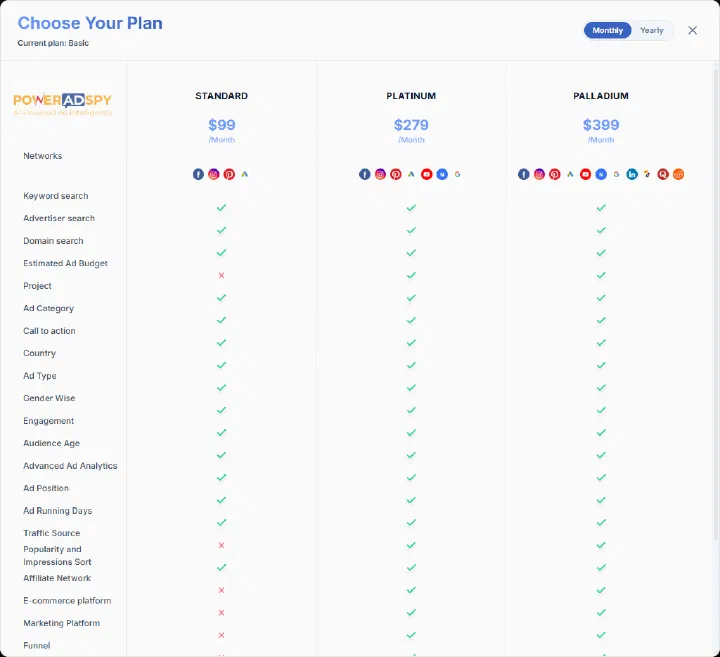Click the PowerAdSpy logo
This screenshot has width=720, height=657.
point(62,104)
